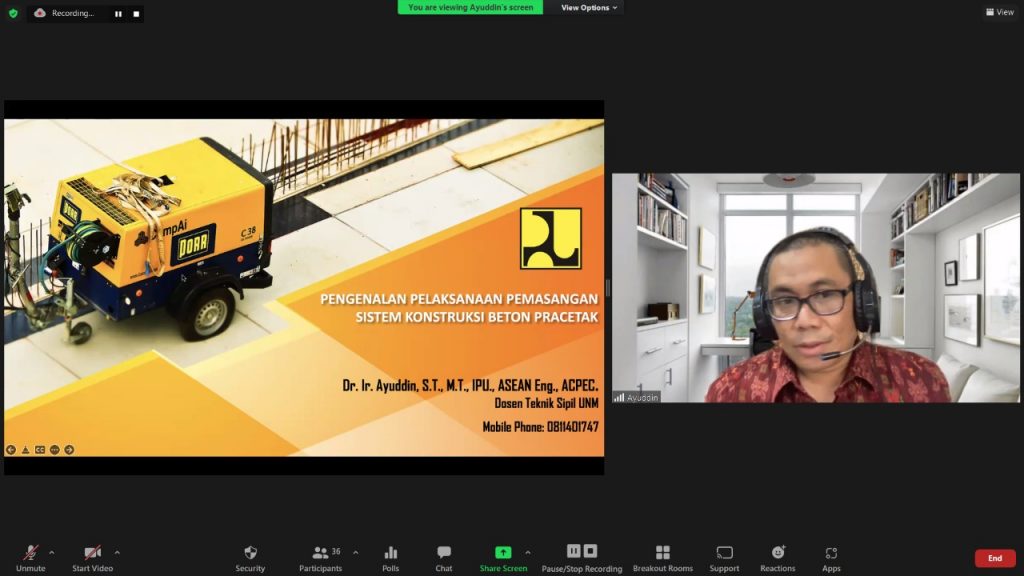The width and height of the screenshot is (1024, 576).
Task: Expand audio options arrow next to Unmute
Action: tap(52, 552)
